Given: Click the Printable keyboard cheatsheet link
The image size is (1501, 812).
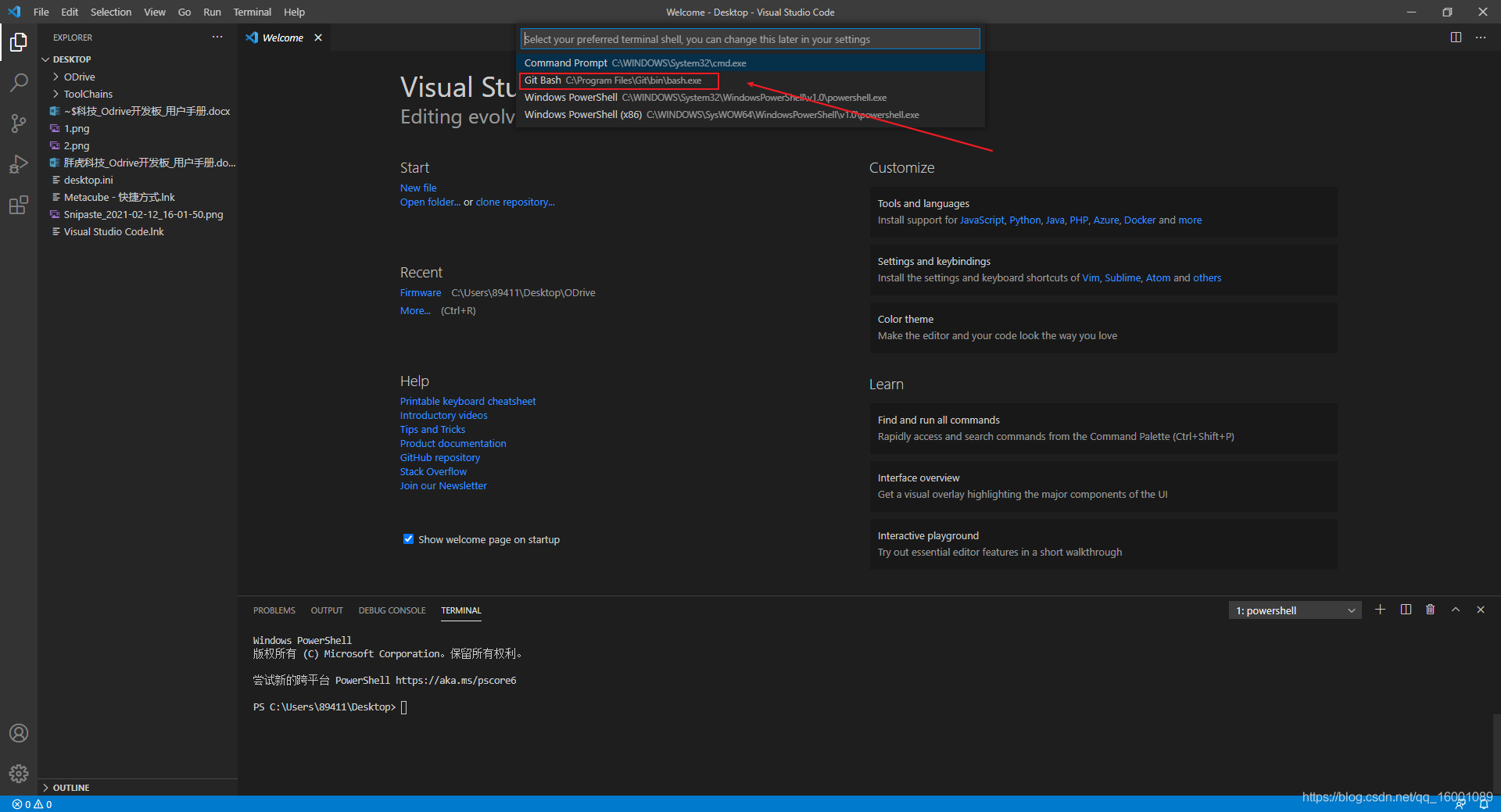Looking at the screenshot, I should coord(467,401).
